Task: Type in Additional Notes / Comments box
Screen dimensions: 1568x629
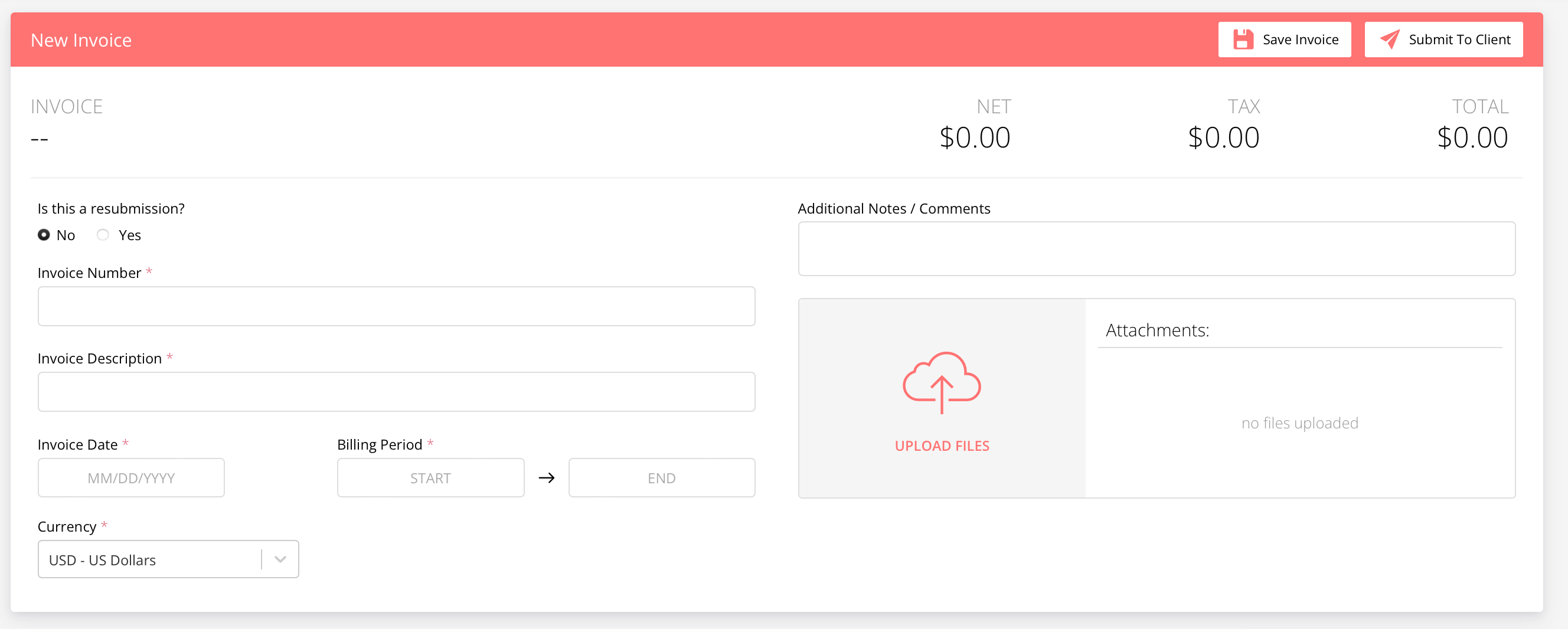Action: [1156, 249]
